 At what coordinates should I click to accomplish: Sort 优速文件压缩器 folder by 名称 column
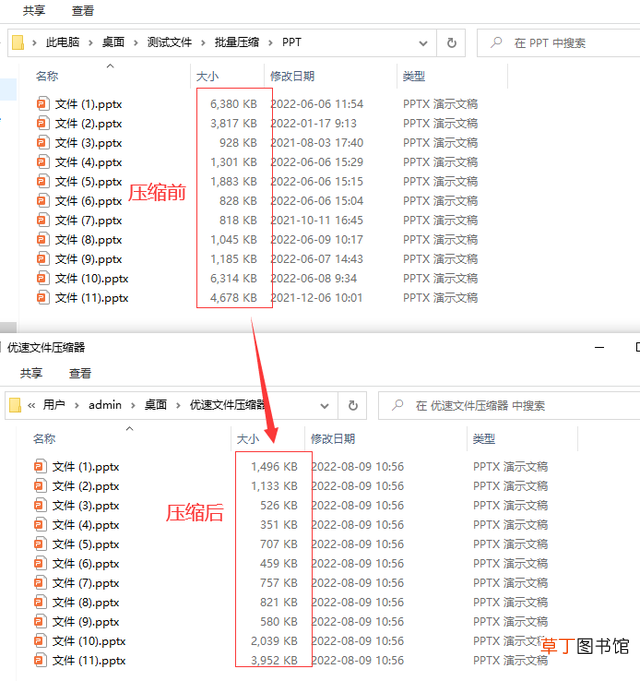pos(44,439)
